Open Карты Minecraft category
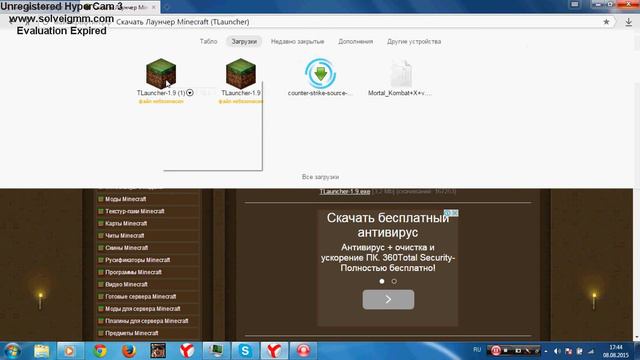 [126, 224]
